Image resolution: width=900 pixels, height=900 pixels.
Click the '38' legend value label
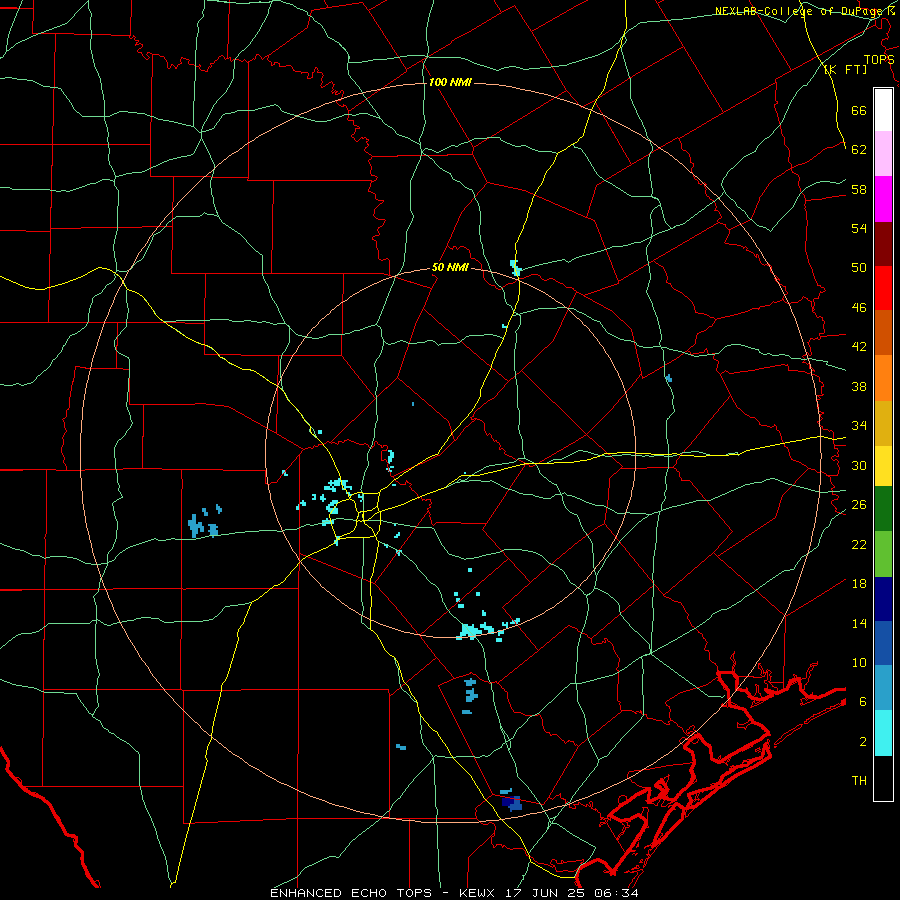859,386
